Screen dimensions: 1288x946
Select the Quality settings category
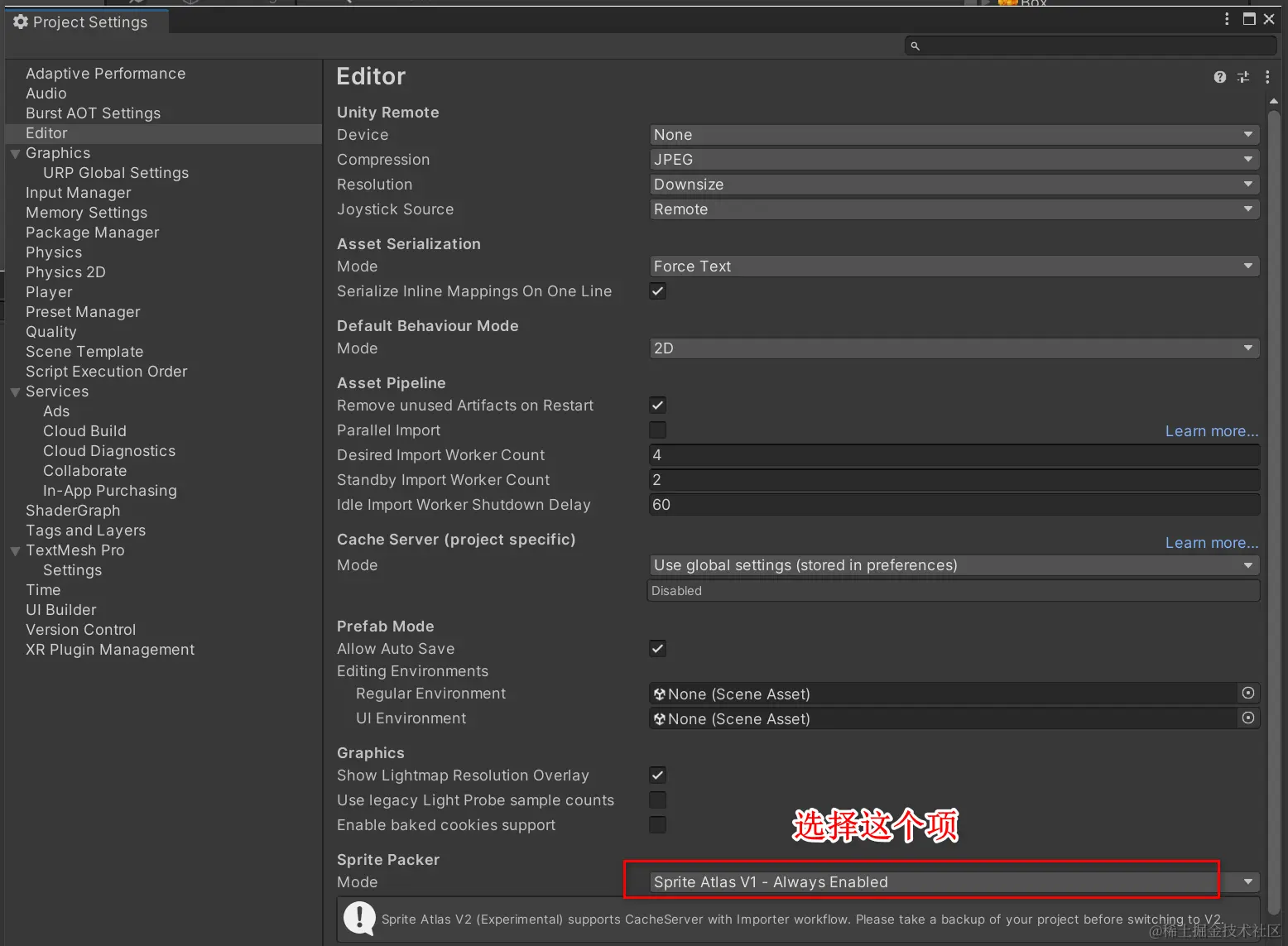(x=51, y=332)
